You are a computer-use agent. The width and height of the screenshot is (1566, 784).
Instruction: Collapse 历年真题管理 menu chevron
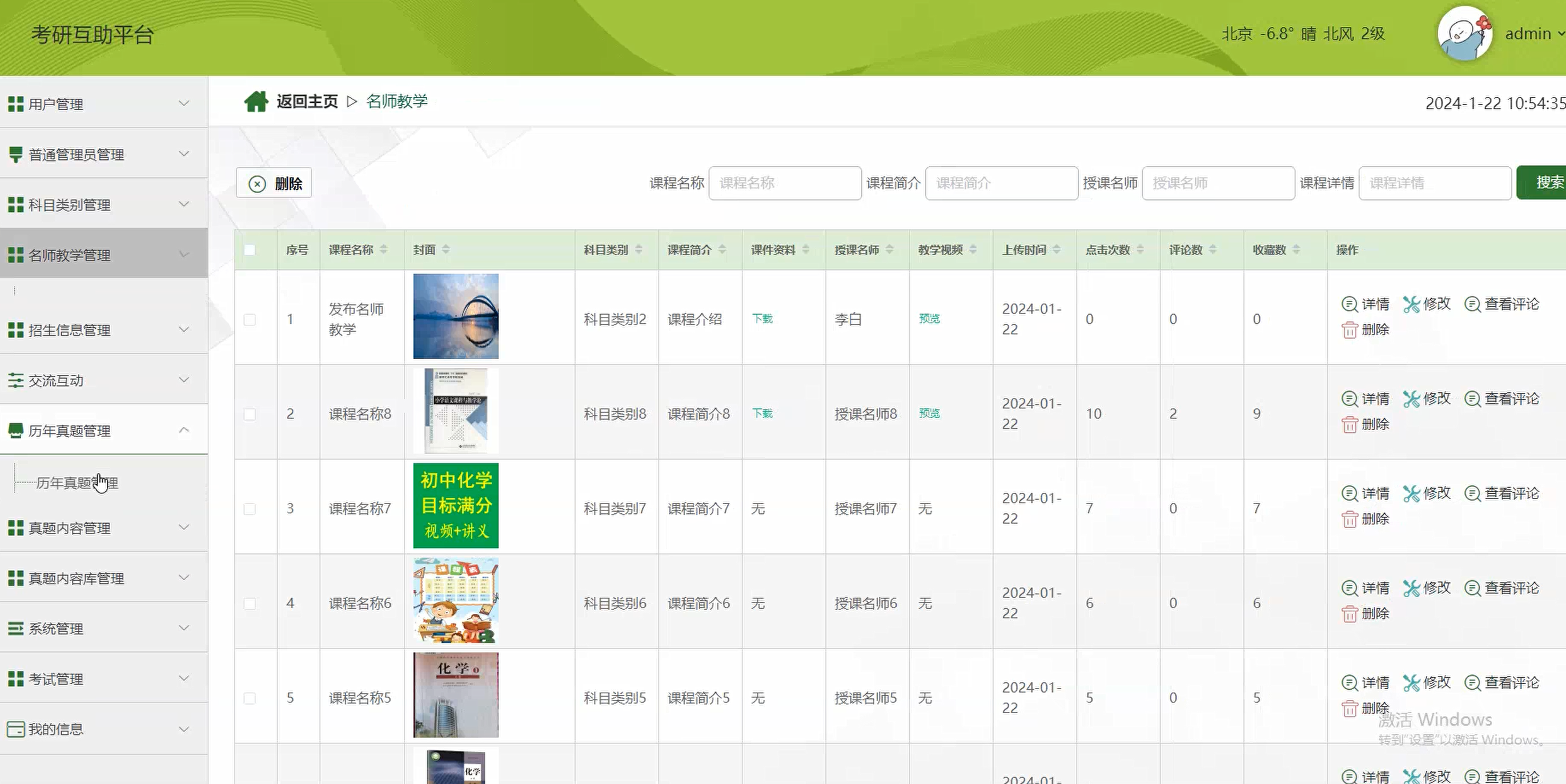pyautogui.click(x=183, y=429)
